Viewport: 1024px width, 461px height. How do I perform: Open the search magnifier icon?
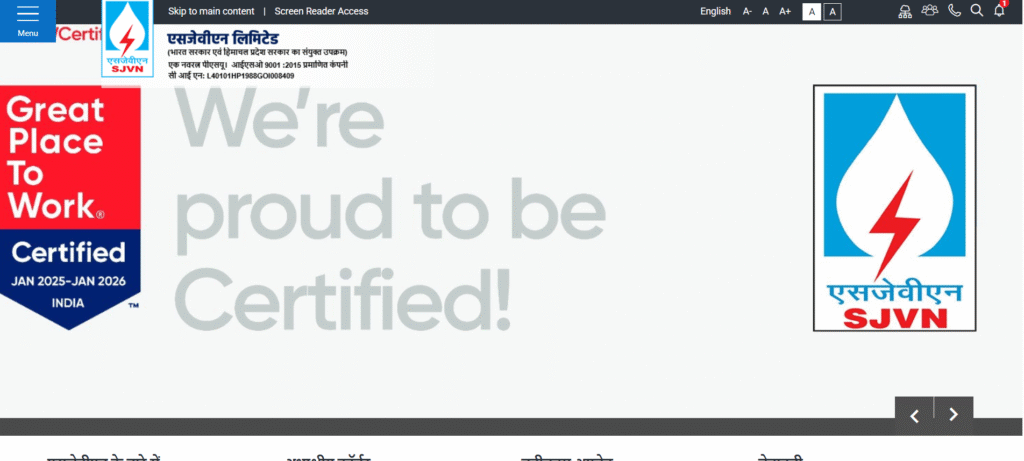click(977, 11)
